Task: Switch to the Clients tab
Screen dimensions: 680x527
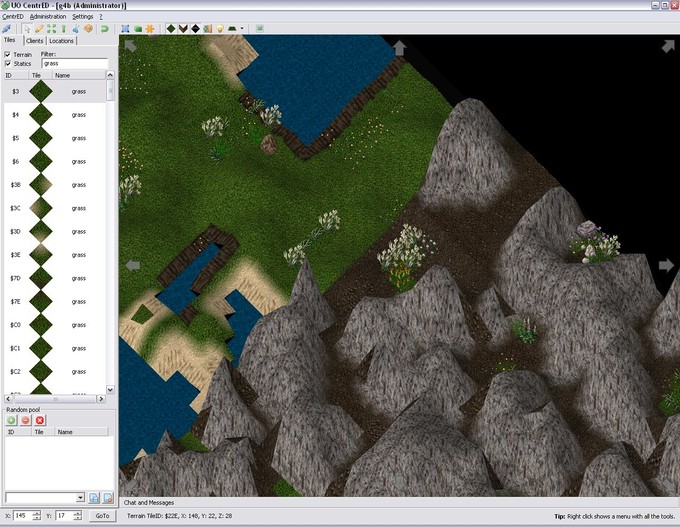Action: (32, 41)
